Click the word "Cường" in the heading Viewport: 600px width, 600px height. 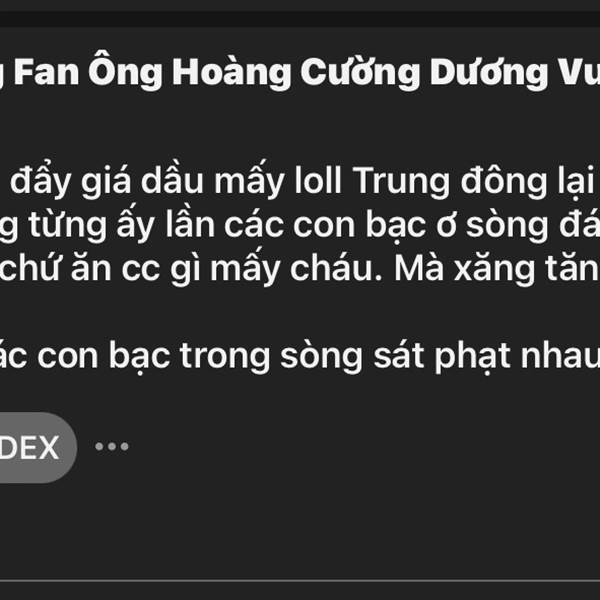pyautogui.click(x=360, y=72)
